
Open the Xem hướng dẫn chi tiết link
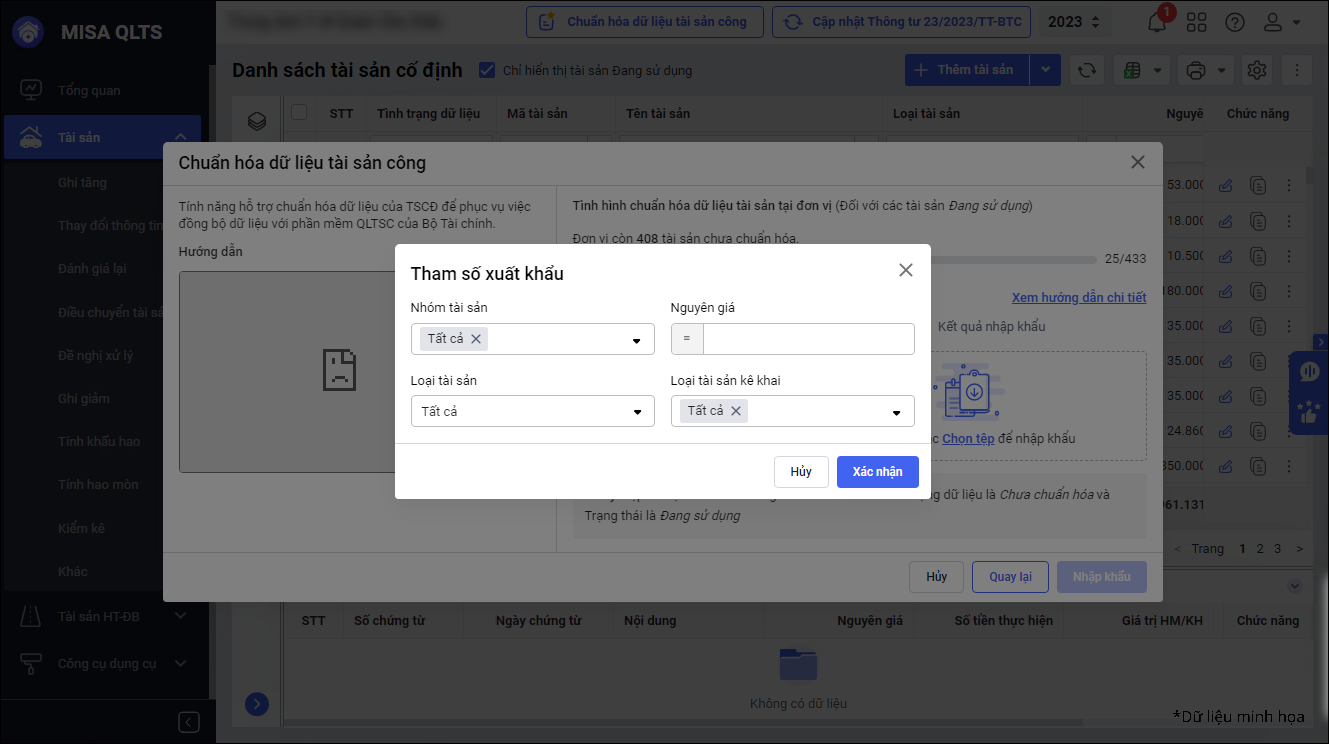click(1078, 298)
